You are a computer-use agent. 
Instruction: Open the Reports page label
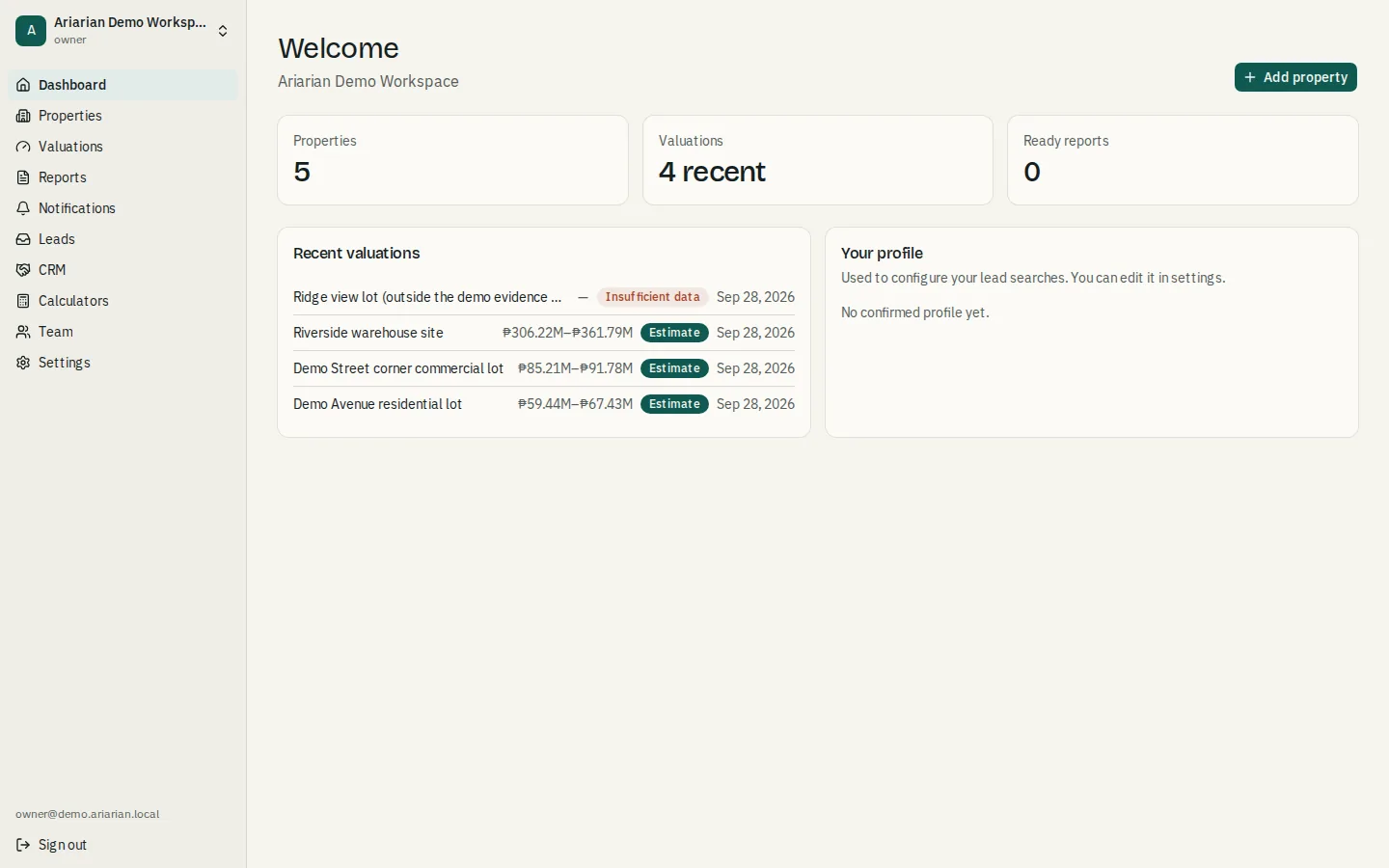pyautogui.click(x=63, y=177)
